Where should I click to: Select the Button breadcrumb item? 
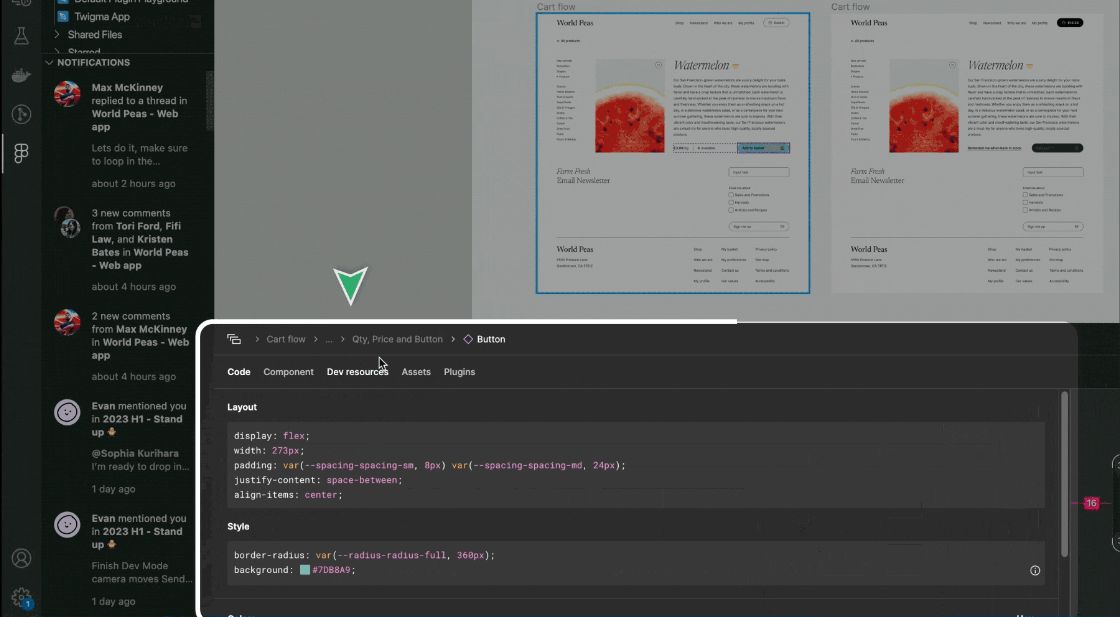click(491, 339)
